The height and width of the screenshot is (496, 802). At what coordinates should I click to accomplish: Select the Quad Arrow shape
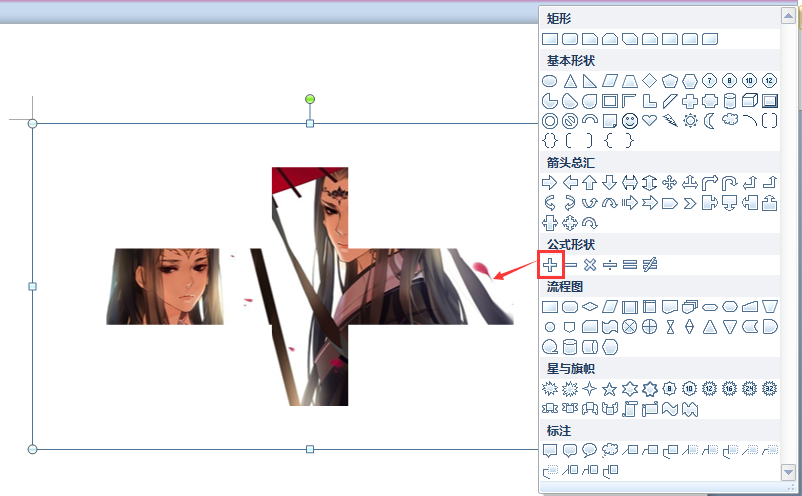[670, 183]
